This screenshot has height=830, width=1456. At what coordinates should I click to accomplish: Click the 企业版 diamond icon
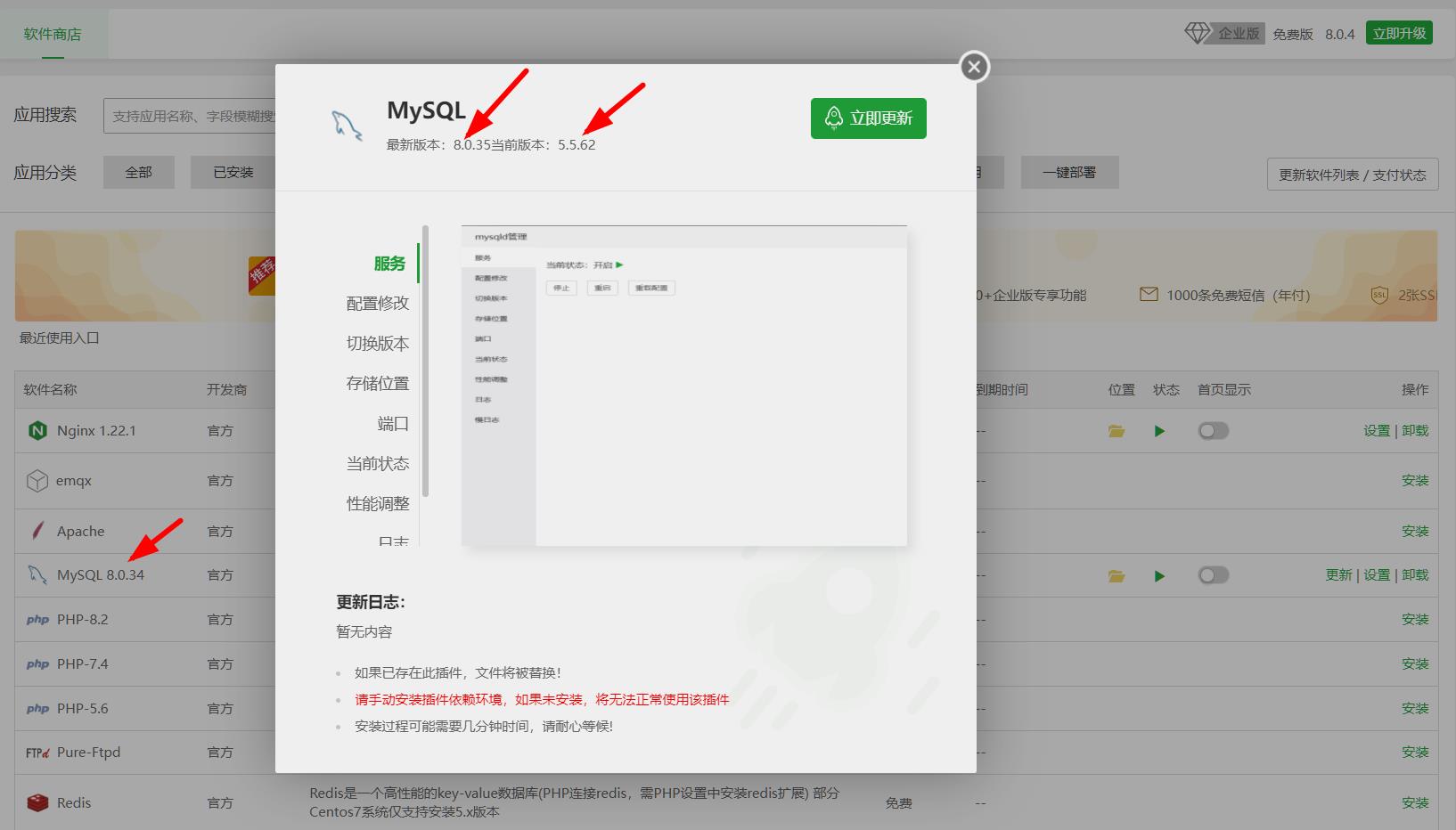1198,33
